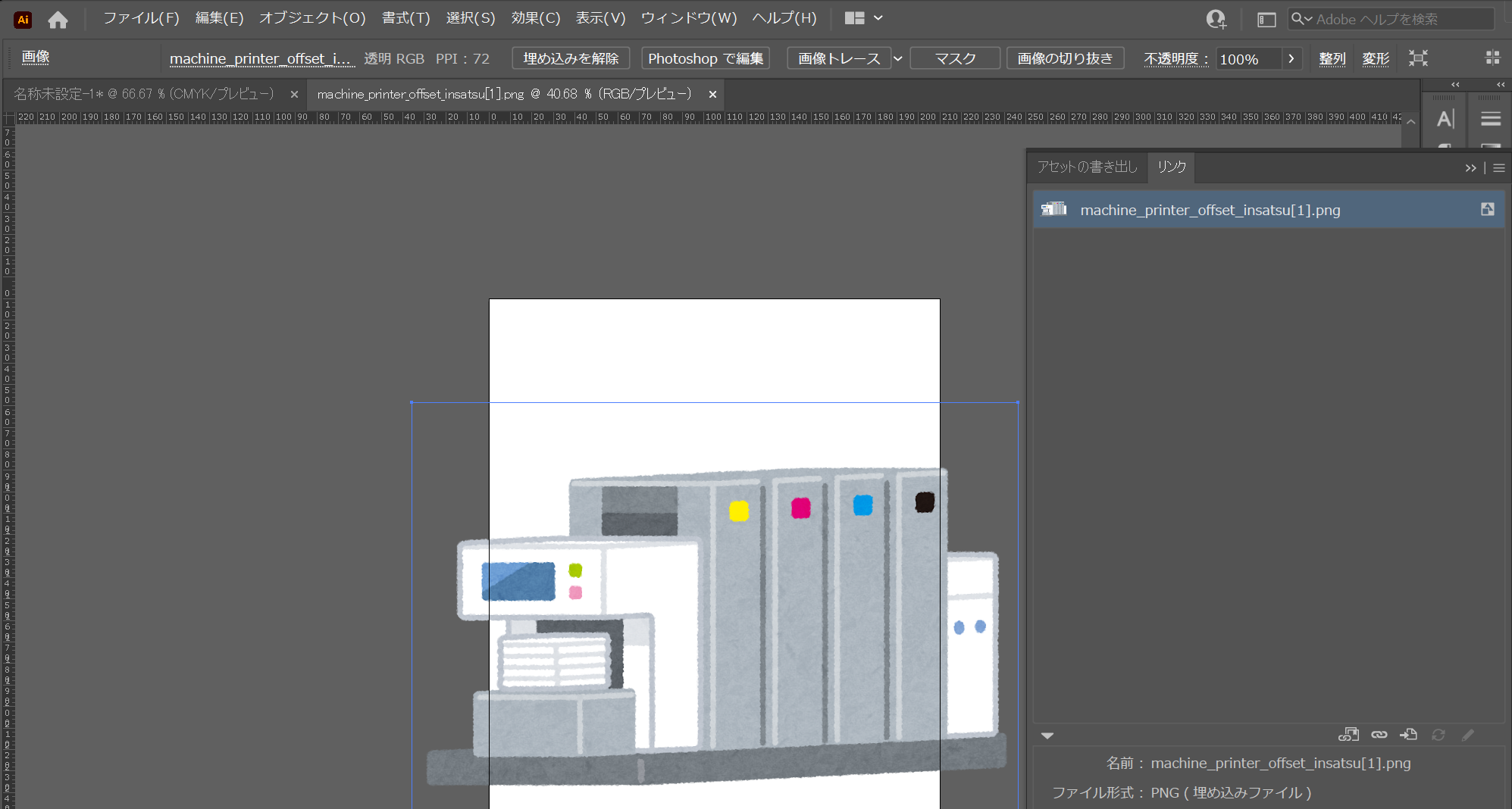This screenshot has height=809, width=1512.
Task: Click 埋め込みを解除 button
Action: [571, 58]
